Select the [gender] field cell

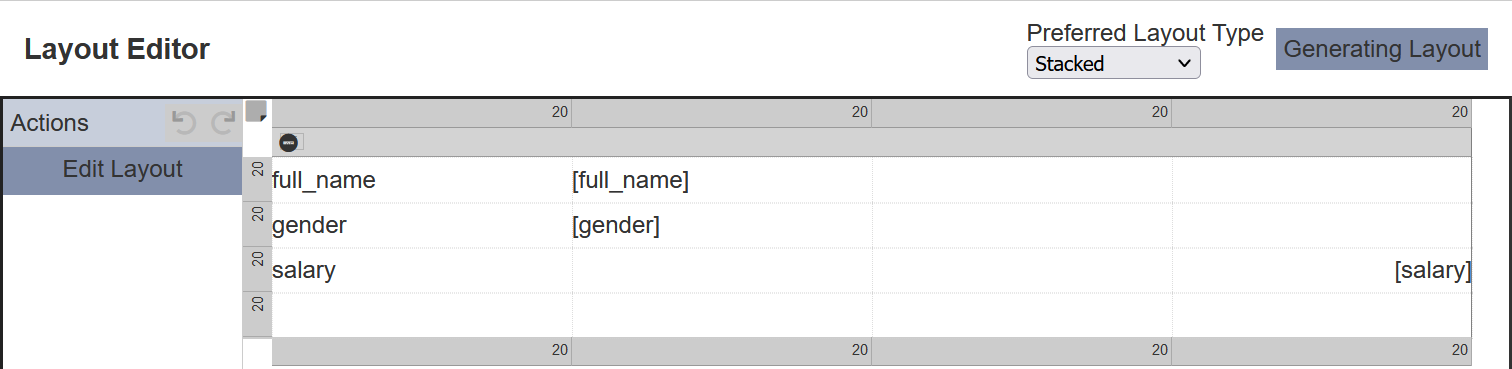722,225
